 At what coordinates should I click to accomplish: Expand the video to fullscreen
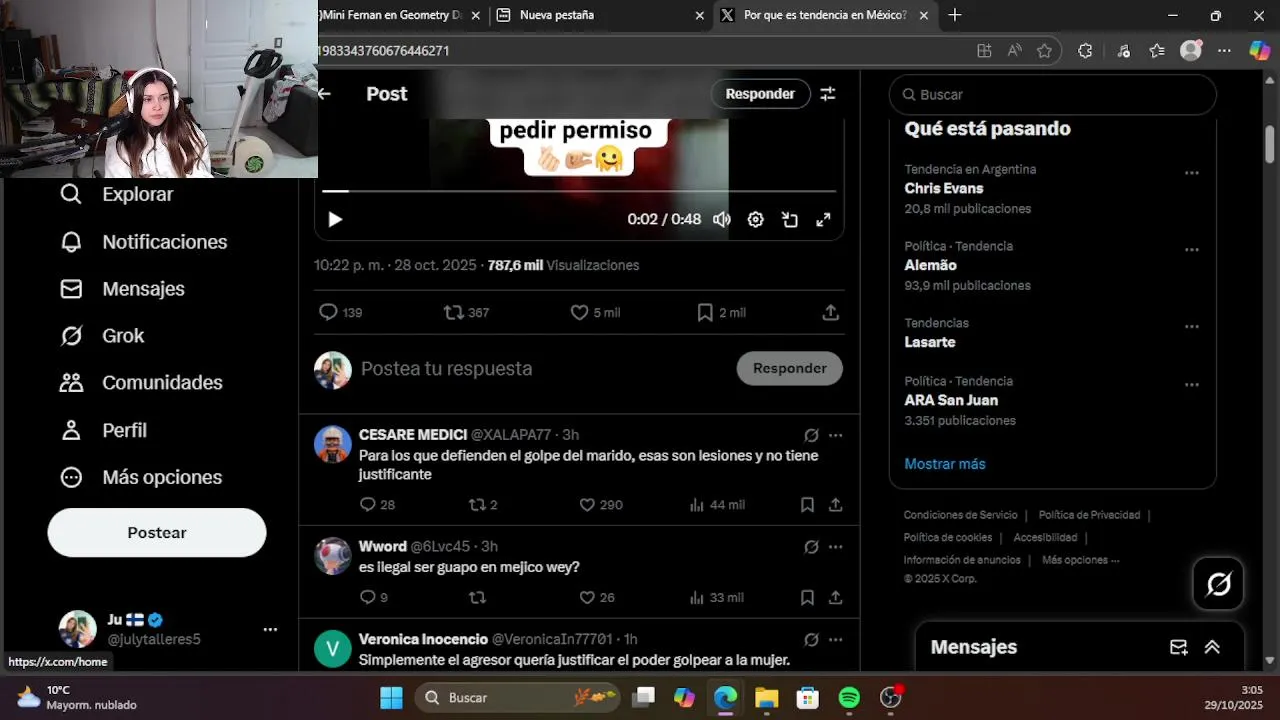tap(823, 219)
